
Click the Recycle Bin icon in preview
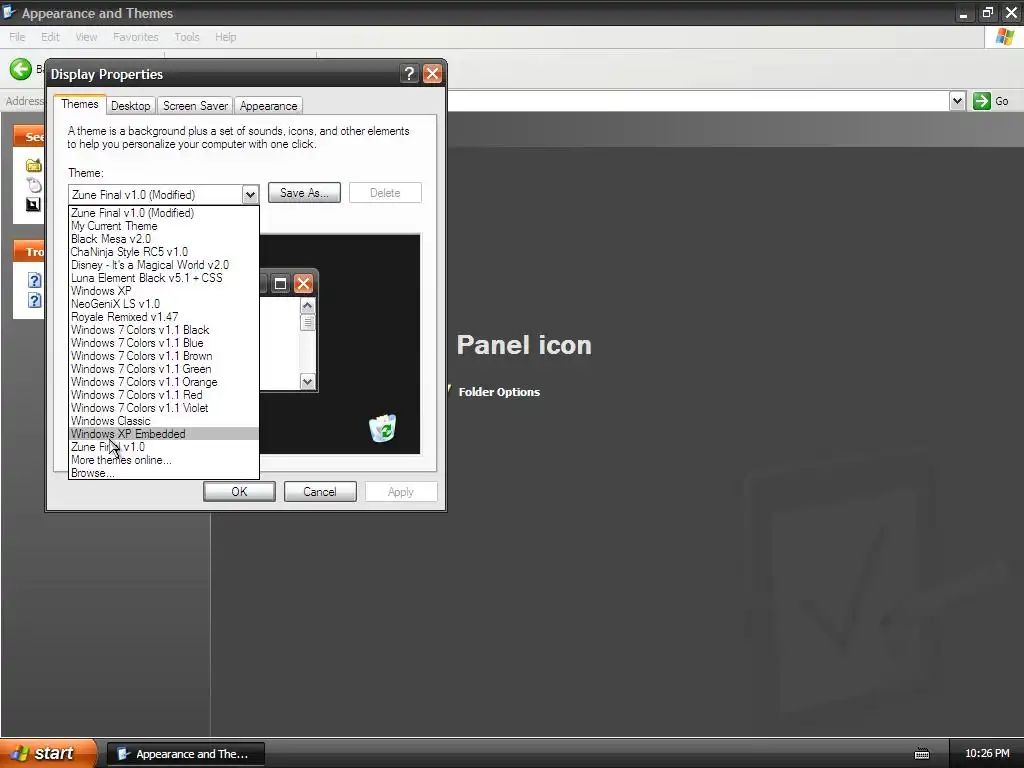[383, 428]
